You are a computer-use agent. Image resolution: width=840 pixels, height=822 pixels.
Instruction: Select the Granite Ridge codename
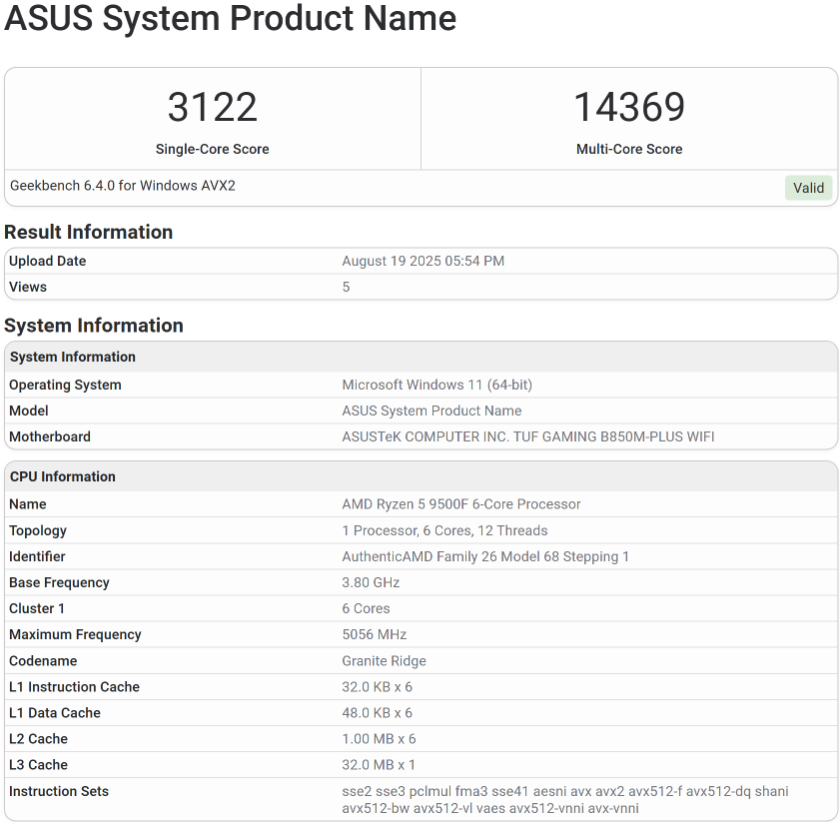384,661
